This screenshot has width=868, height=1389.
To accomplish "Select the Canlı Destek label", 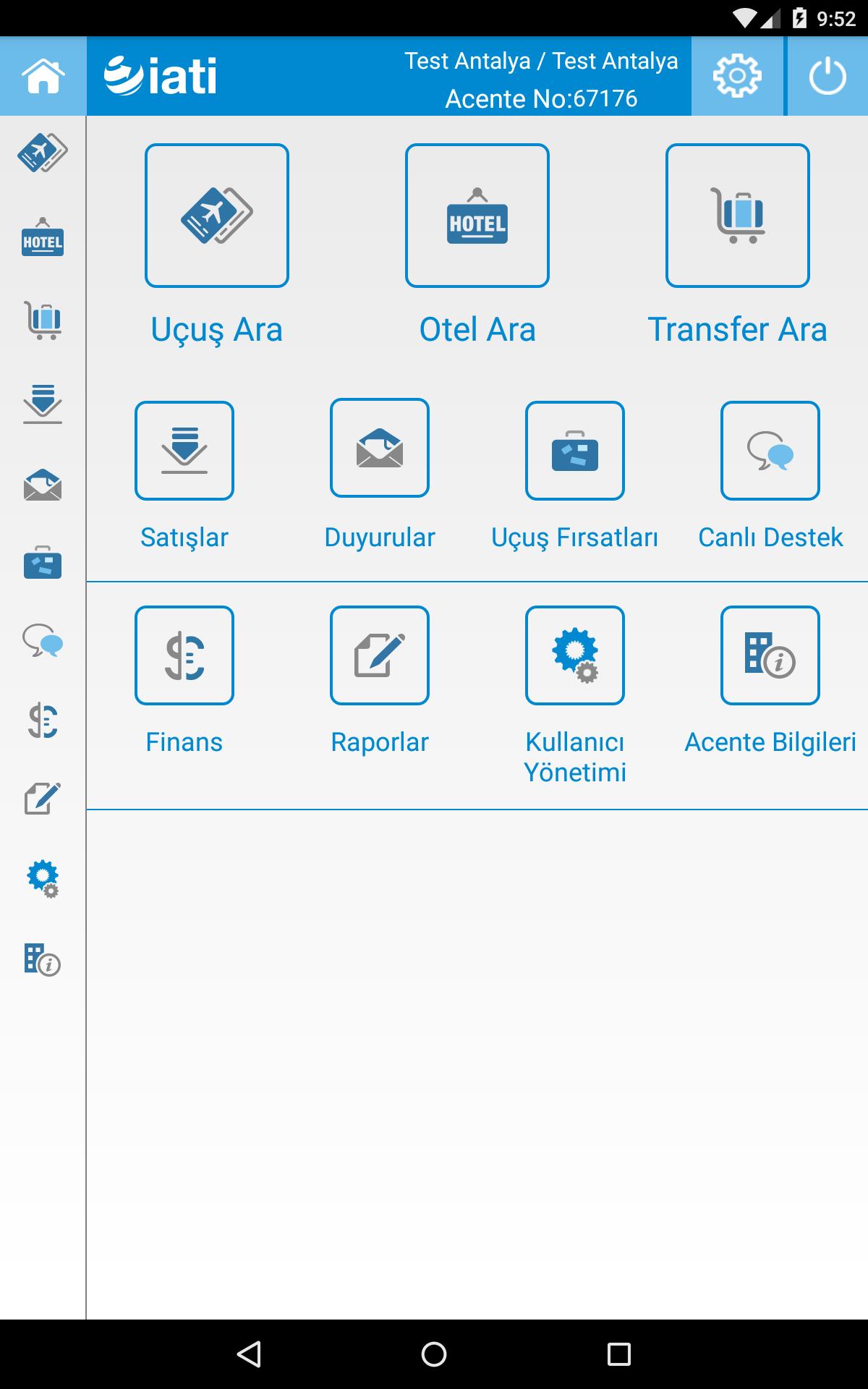I will [770, 538].
